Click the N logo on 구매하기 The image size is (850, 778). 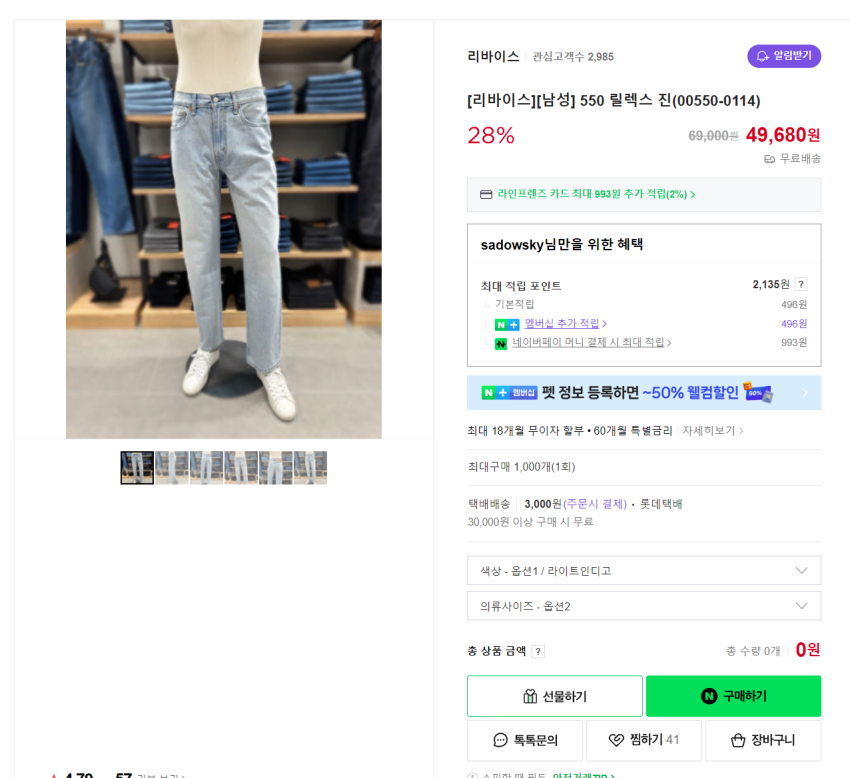point(709,697)
